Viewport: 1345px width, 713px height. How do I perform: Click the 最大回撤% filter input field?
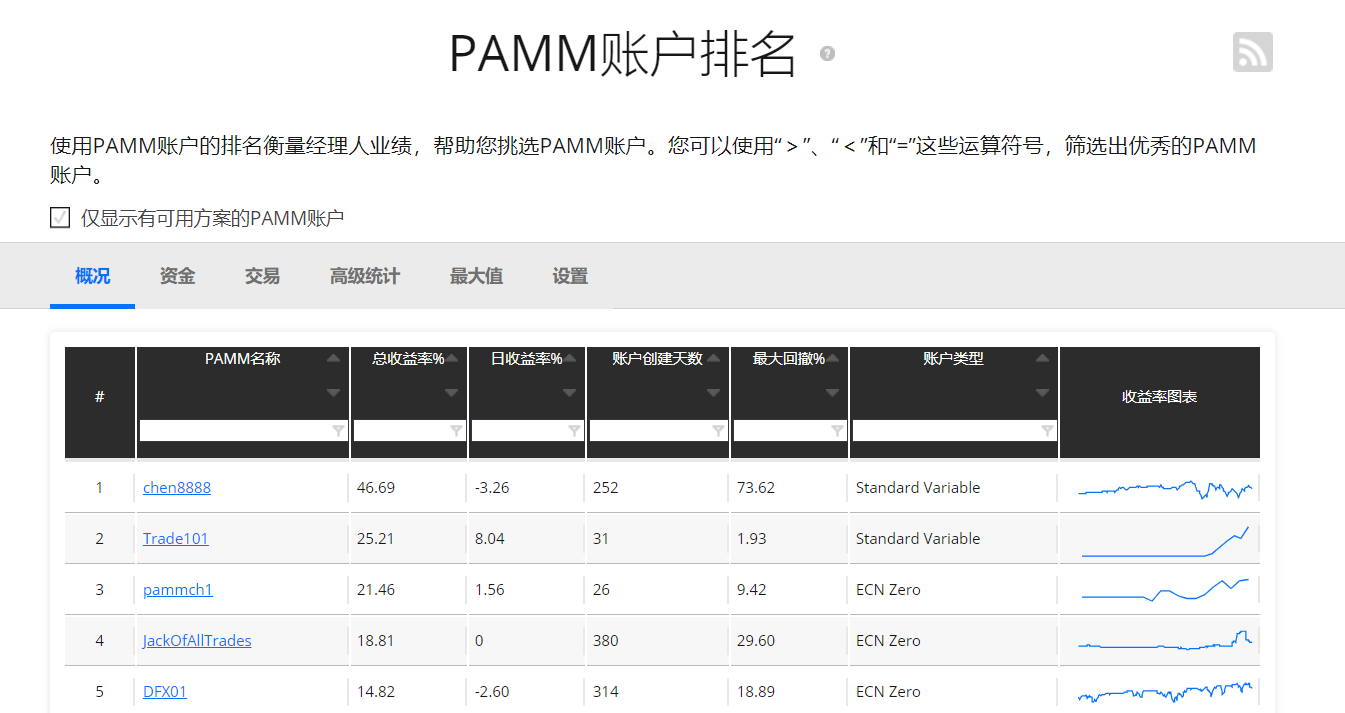tap(790, 430)
